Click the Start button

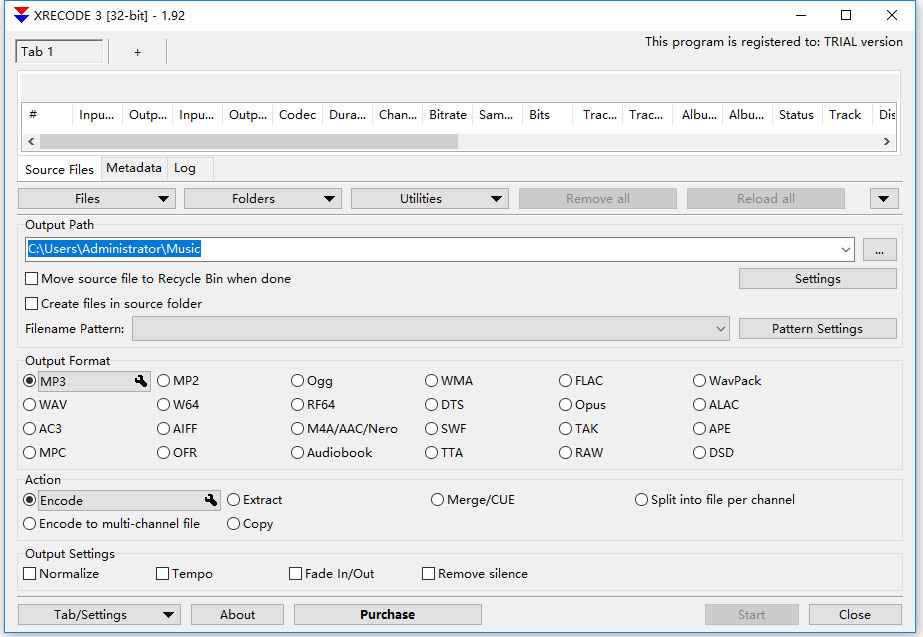tap(752, 615)
